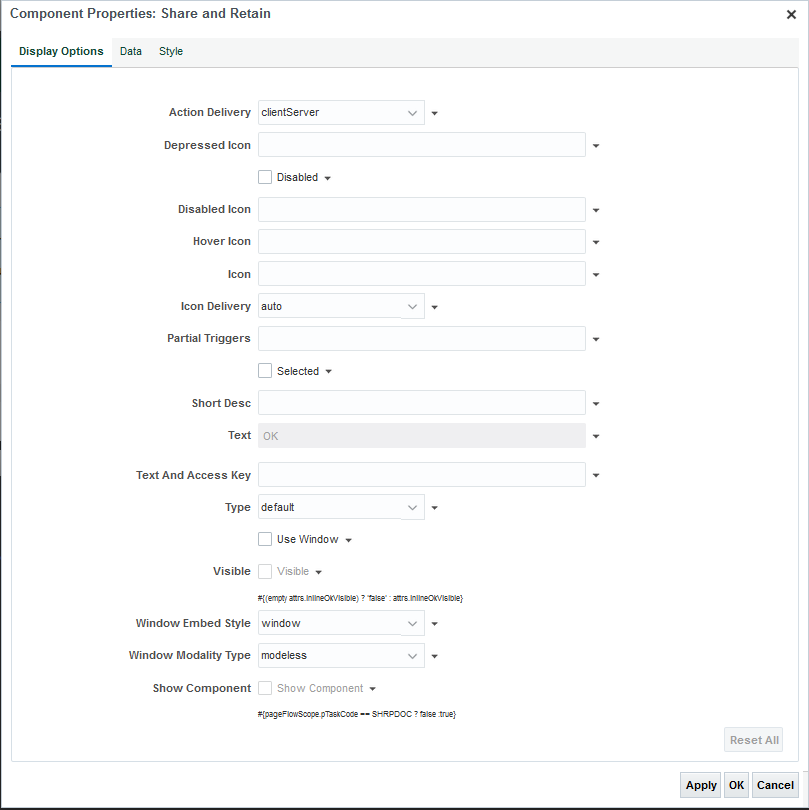Screen dimensions: 809x810
Task: Enable the Use Window checkbox
Action: coord(264,538)
